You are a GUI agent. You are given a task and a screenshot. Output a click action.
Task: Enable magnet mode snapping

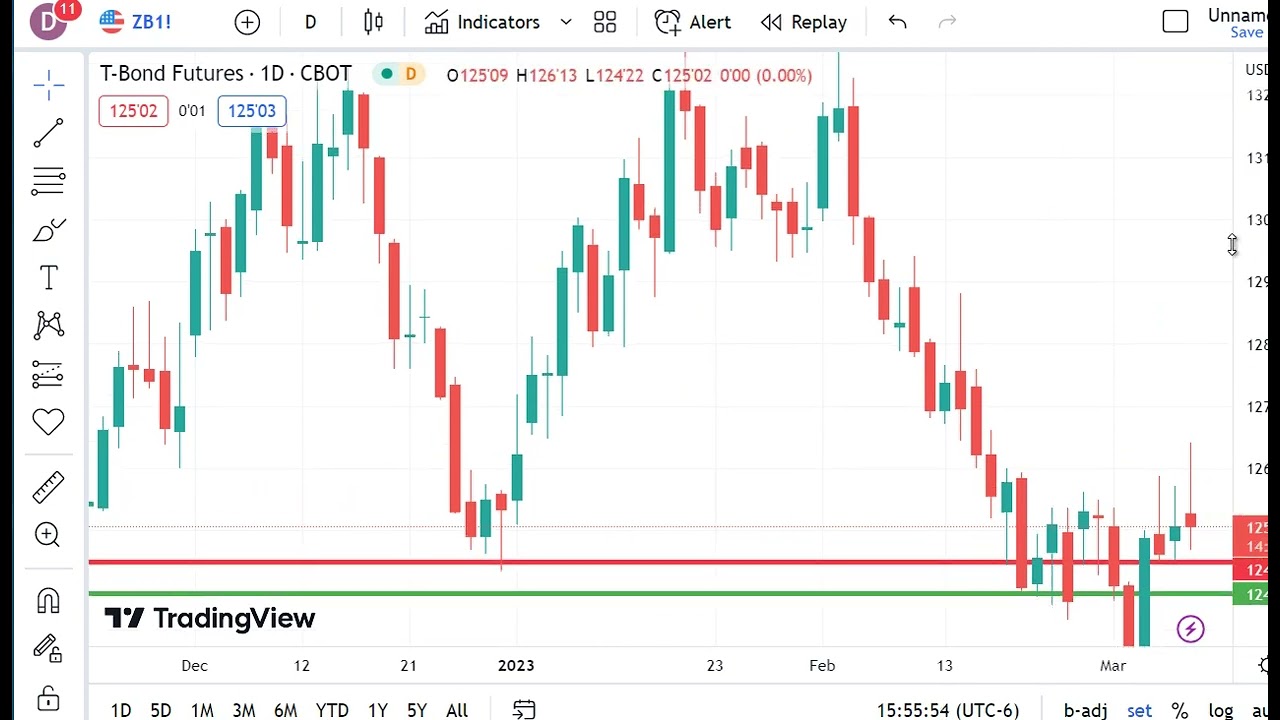[x=48, y=600]
